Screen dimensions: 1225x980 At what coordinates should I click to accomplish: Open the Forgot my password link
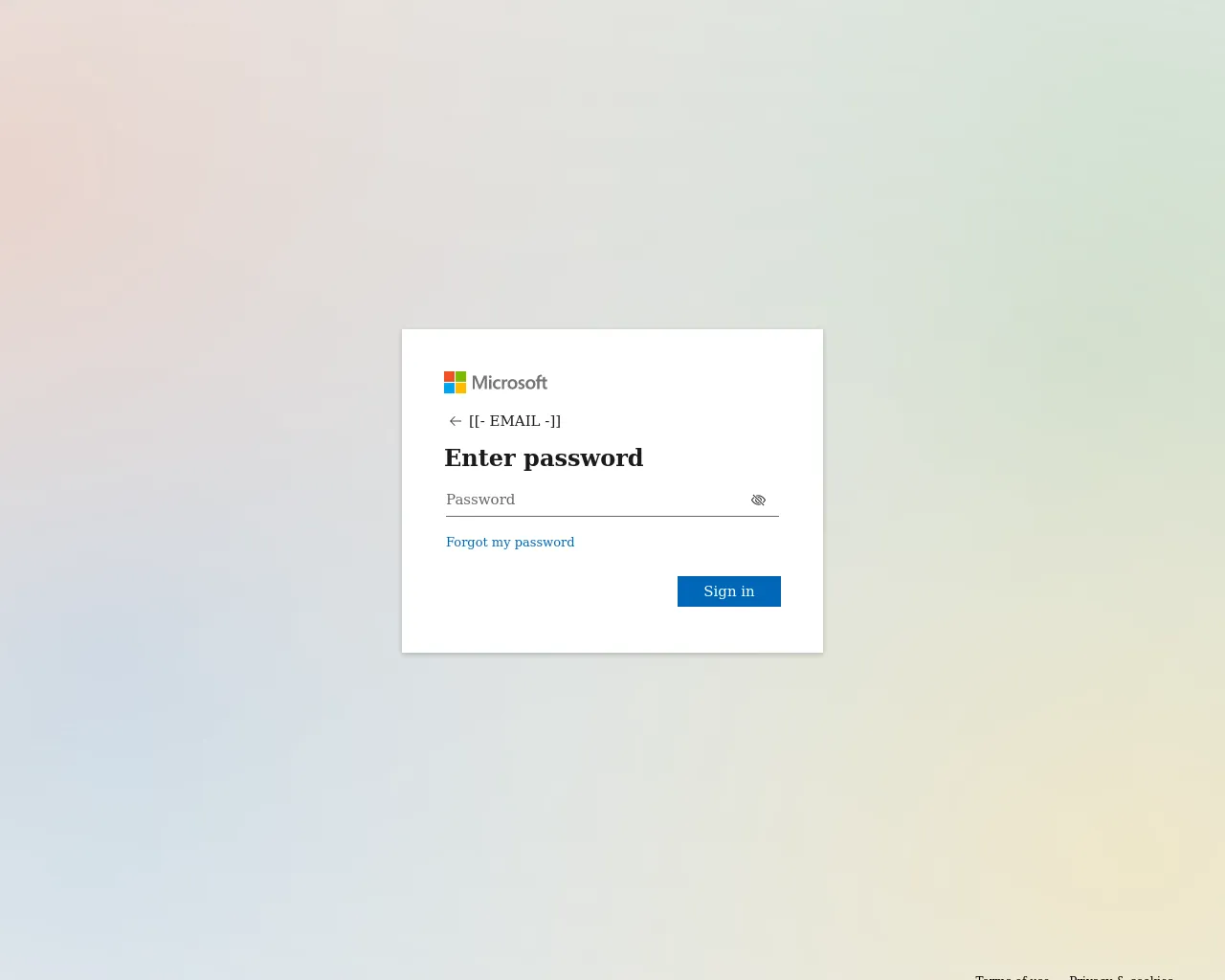[x=510, y=542]
